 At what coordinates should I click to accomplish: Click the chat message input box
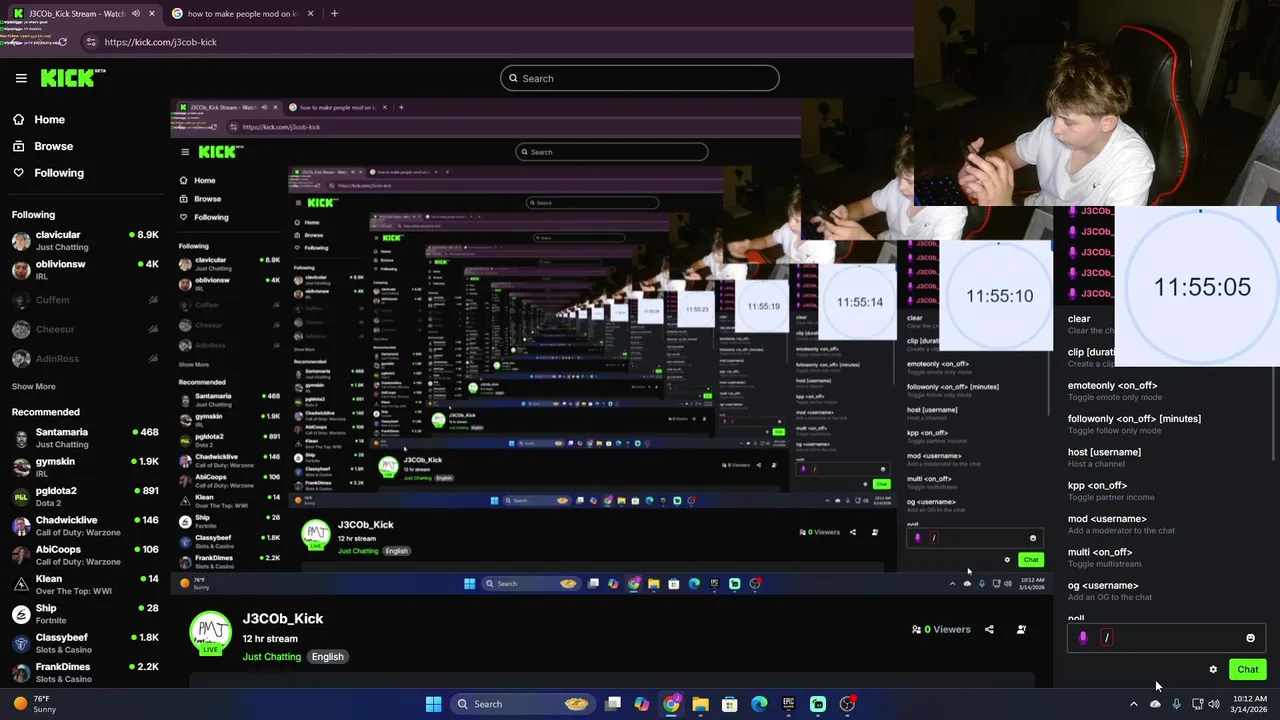point(1166,638)
